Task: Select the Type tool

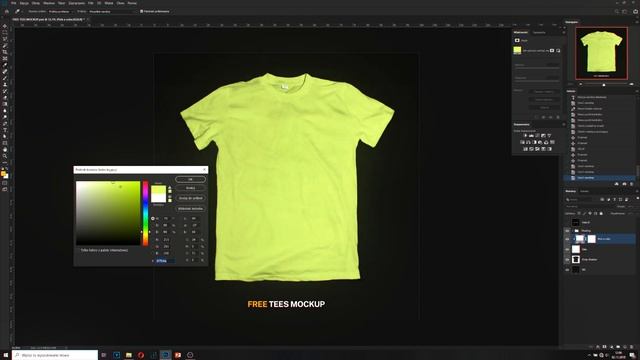Action: click(5, 130)
